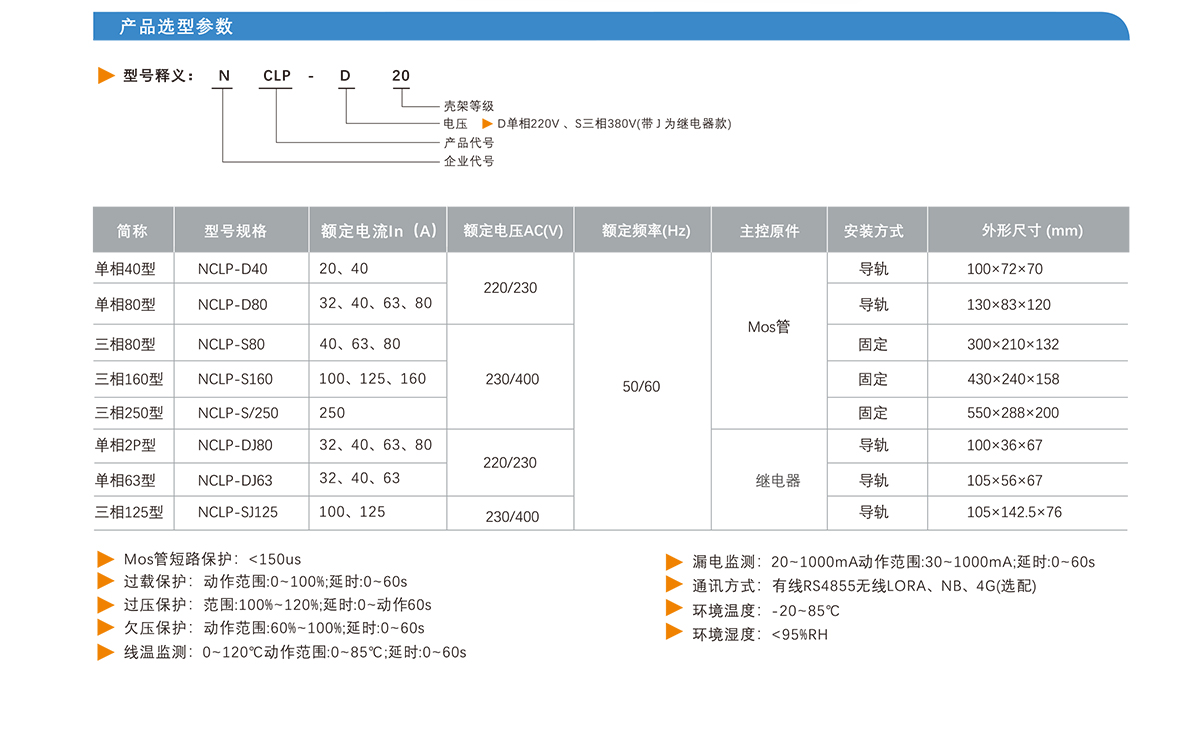Select the orange arrow next to 过载保护
Screen dimensions: 1200x732
point(105,582)
